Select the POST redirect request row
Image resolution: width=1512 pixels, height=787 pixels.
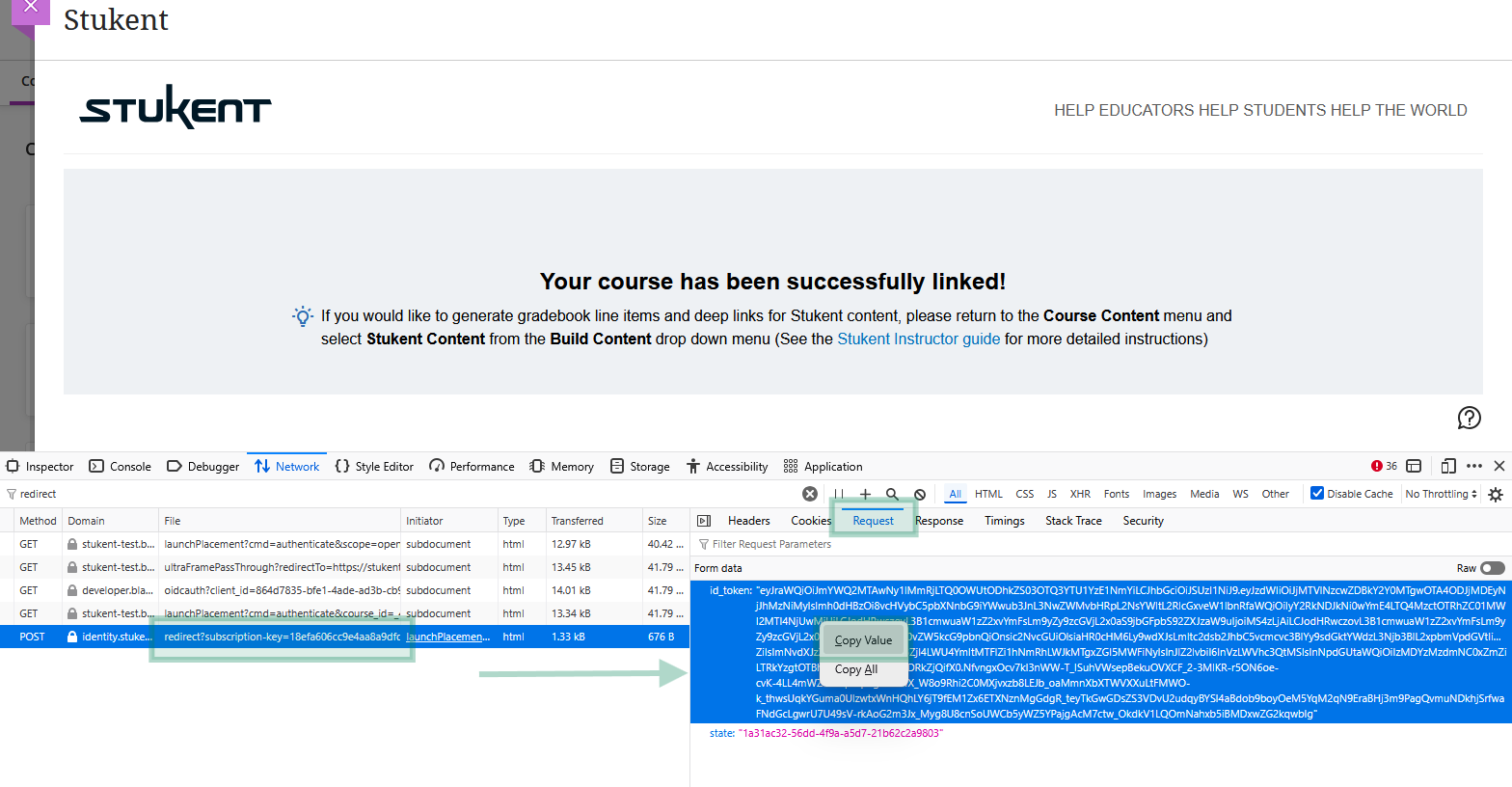344,637
